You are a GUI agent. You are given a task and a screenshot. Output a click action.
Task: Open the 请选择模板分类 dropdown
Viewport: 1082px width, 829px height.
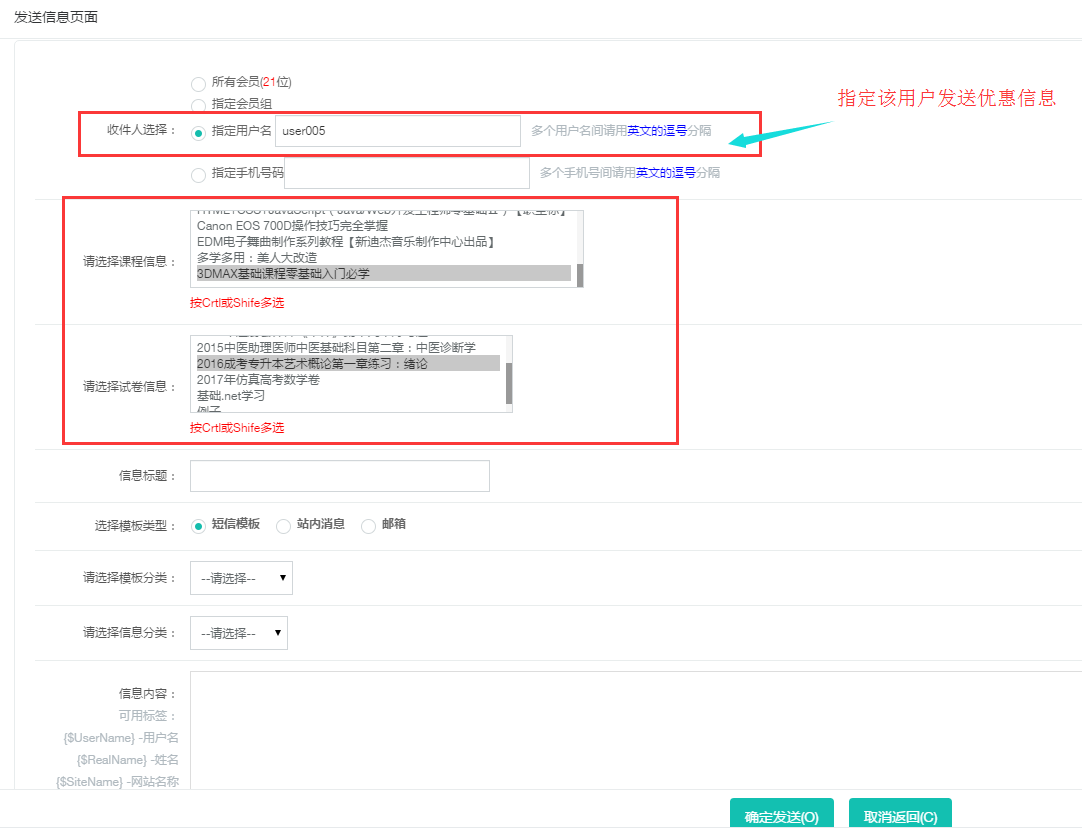coord(241,578)
